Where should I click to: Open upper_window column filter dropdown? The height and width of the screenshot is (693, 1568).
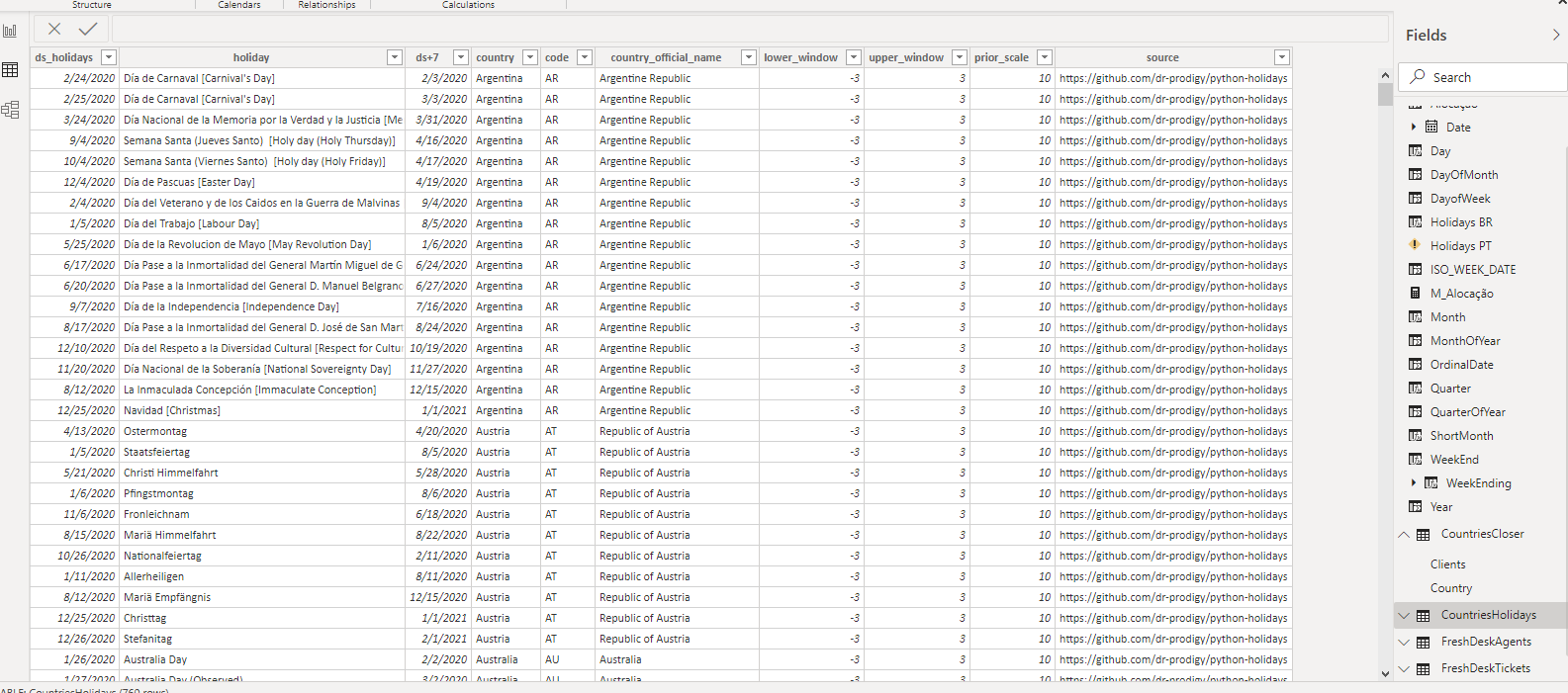pos(960,57)
